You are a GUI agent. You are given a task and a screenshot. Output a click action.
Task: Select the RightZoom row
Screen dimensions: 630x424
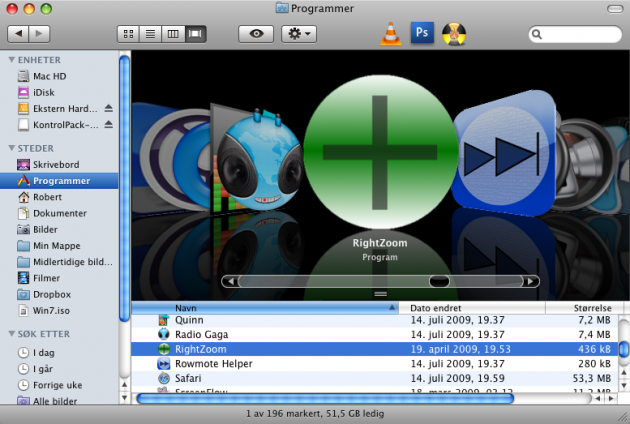(375, 349)
